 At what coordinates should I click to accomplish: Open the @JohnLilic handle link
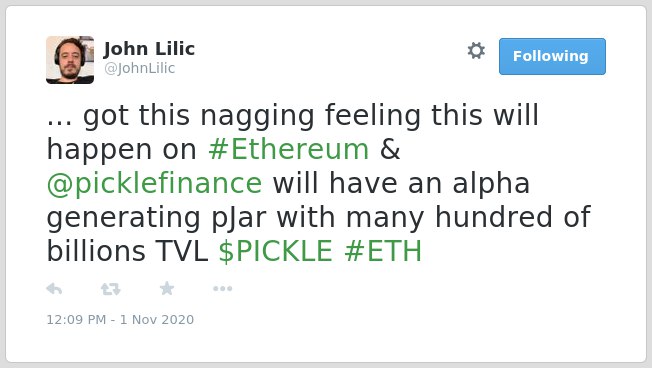pyautogui.click(x=139, y=68)
